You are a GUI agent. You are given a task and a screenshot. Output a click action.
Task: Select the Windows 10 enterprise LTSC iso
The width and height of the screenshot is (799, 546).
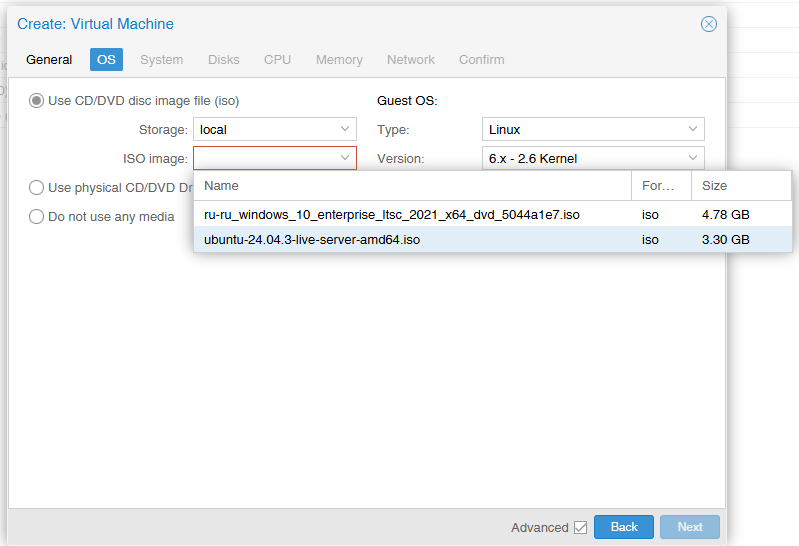tap(492, 215)
